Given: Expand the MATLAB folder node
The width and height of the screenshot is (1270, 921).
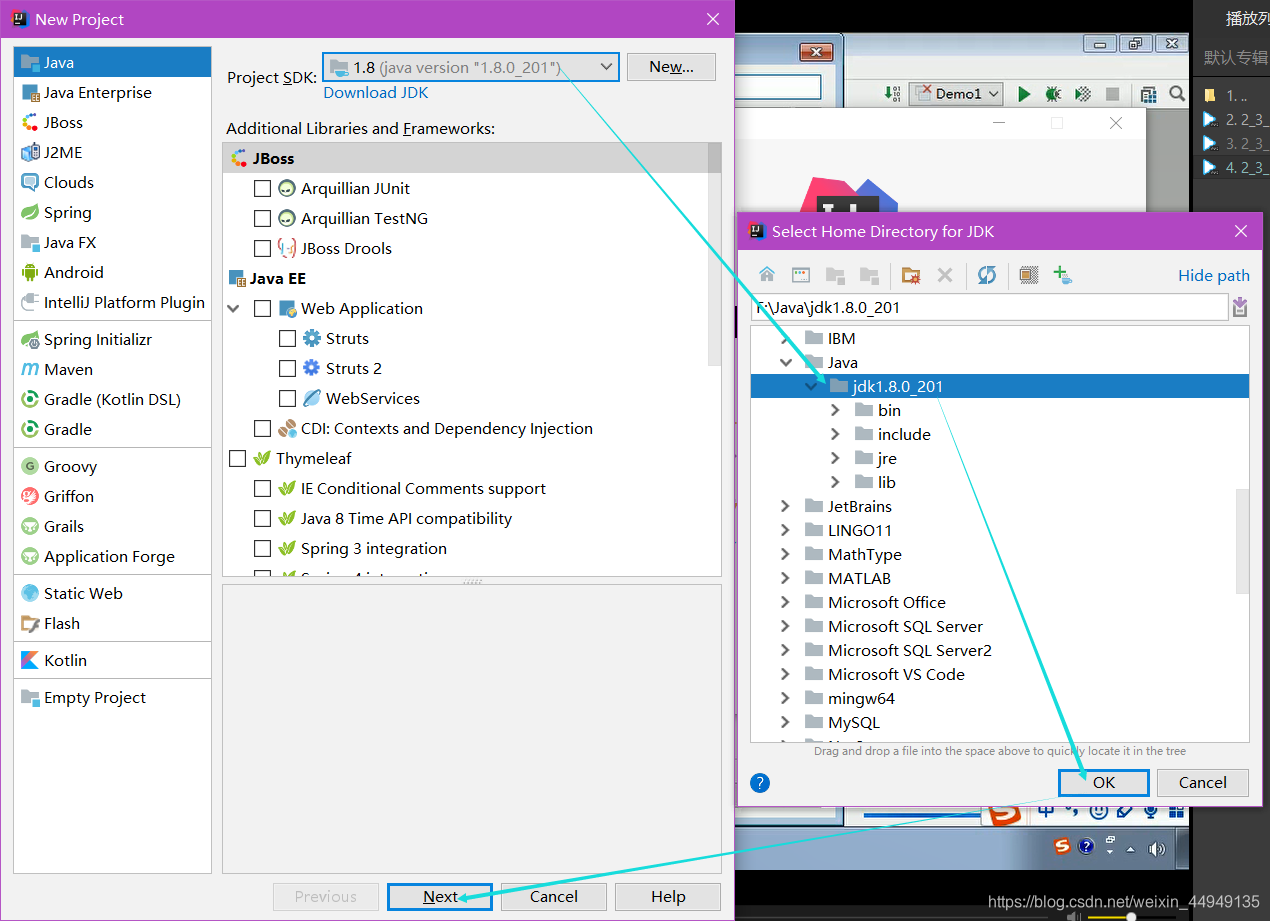Looking at the screenshot, I should pos(786,578).
